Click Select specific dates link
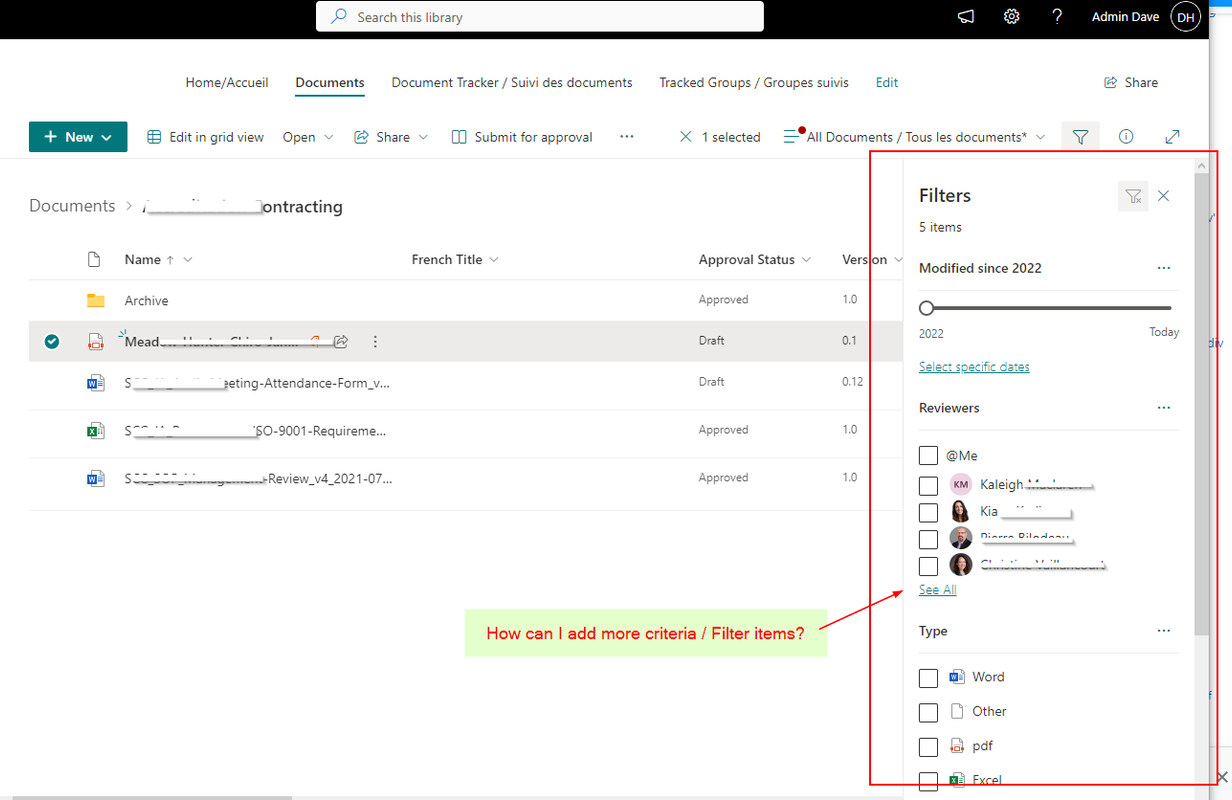This screenshot has height=800, width=1232. (974, 367)
